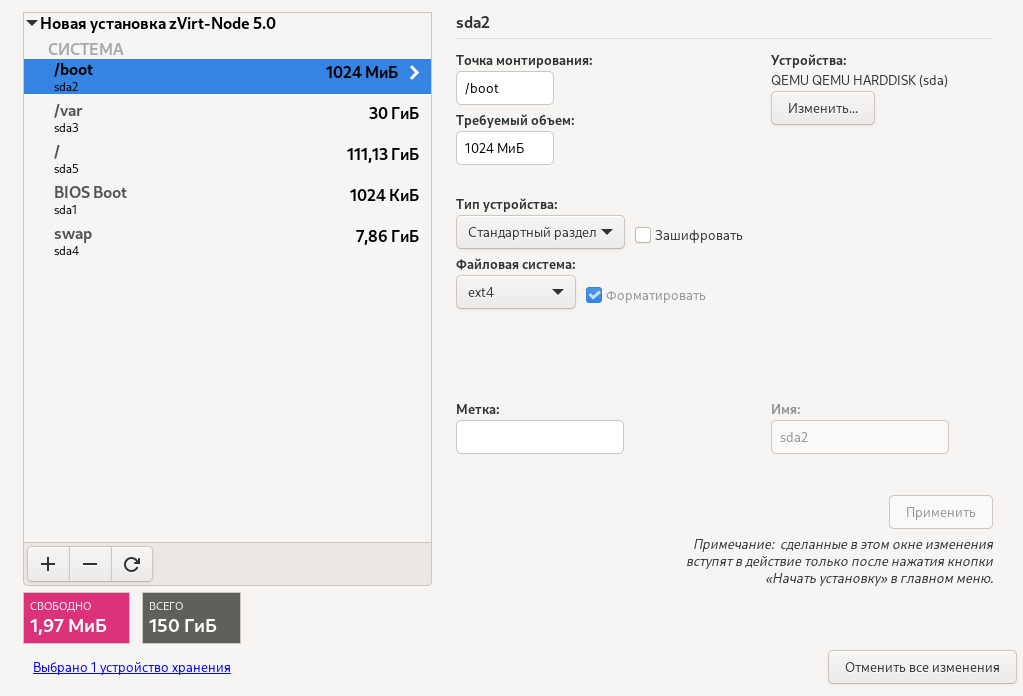
Task: Click the plus icon to add mount point
Action: (48, 564)
